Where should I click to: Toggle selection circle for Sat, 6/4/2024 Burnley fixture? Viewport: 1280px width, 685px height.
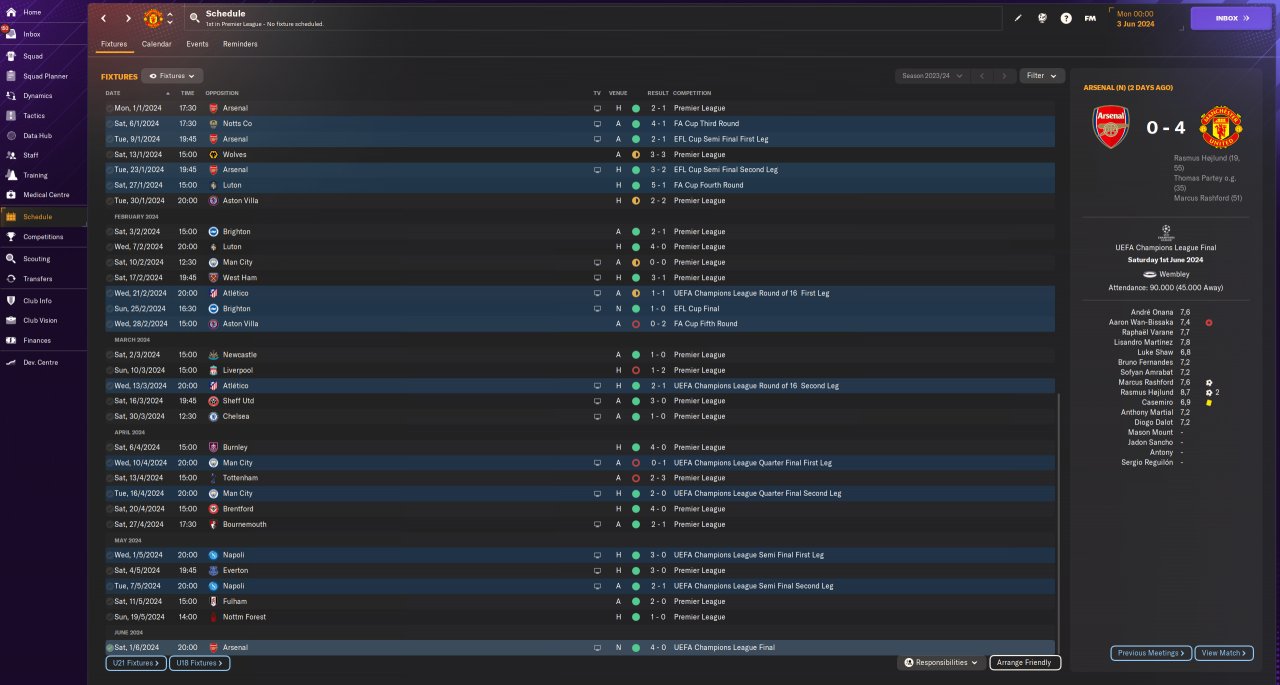[x=110, y=447]
